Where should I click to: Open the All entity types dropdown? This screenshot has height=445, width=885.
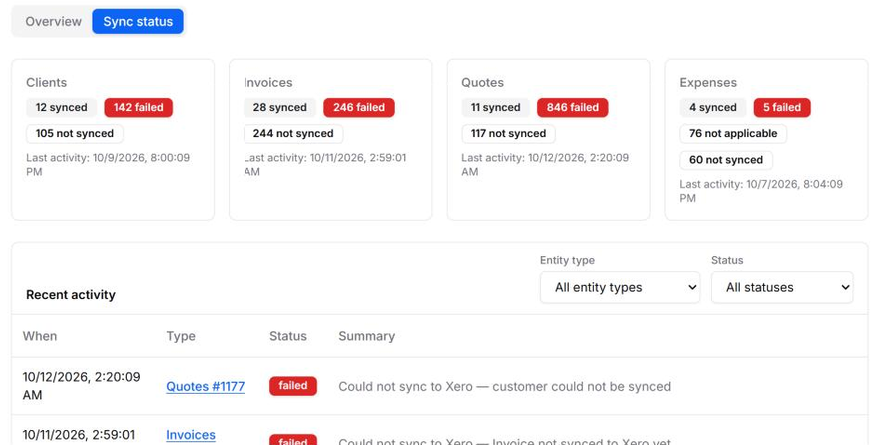620,287
